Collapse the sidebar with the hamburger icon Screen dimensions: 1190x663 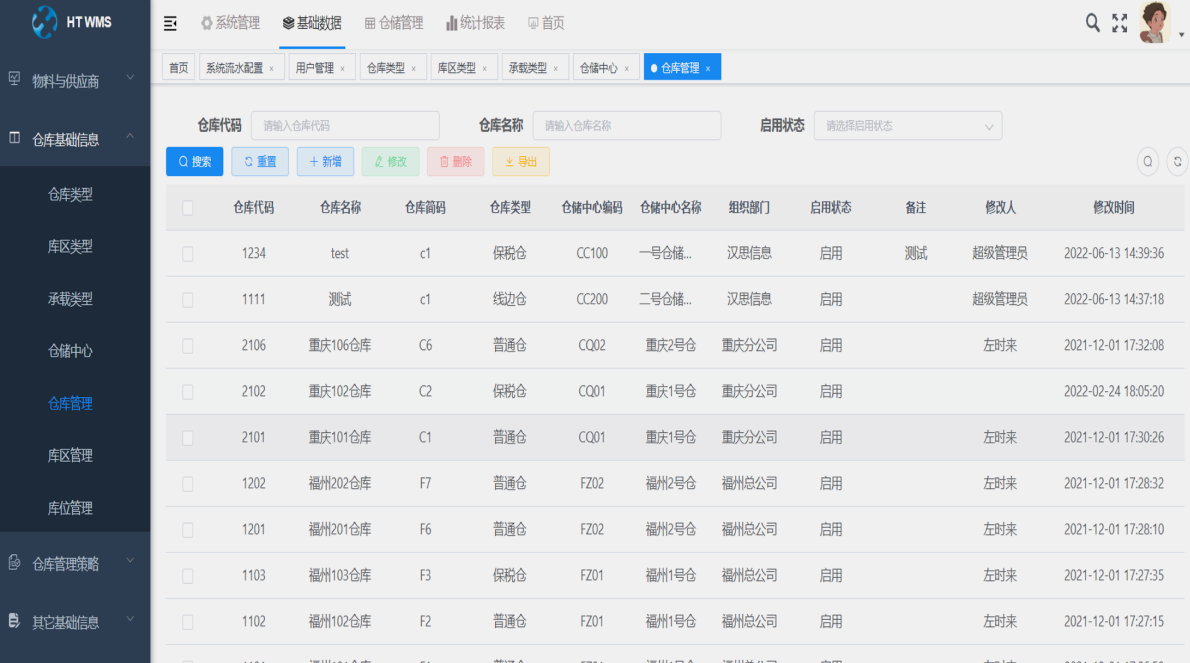coord(170,23)
